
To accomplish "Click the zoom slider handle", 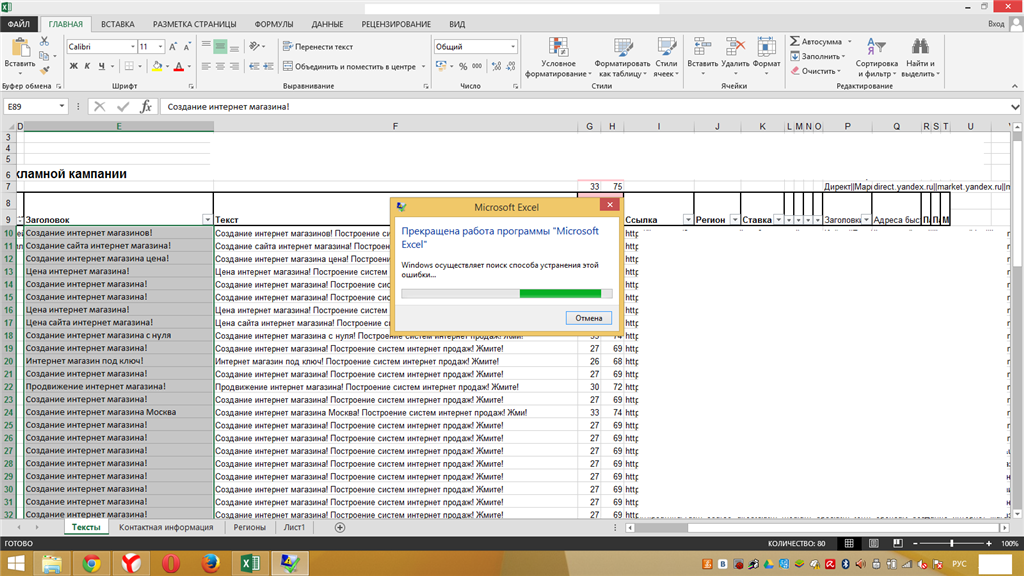I will 952,543.
